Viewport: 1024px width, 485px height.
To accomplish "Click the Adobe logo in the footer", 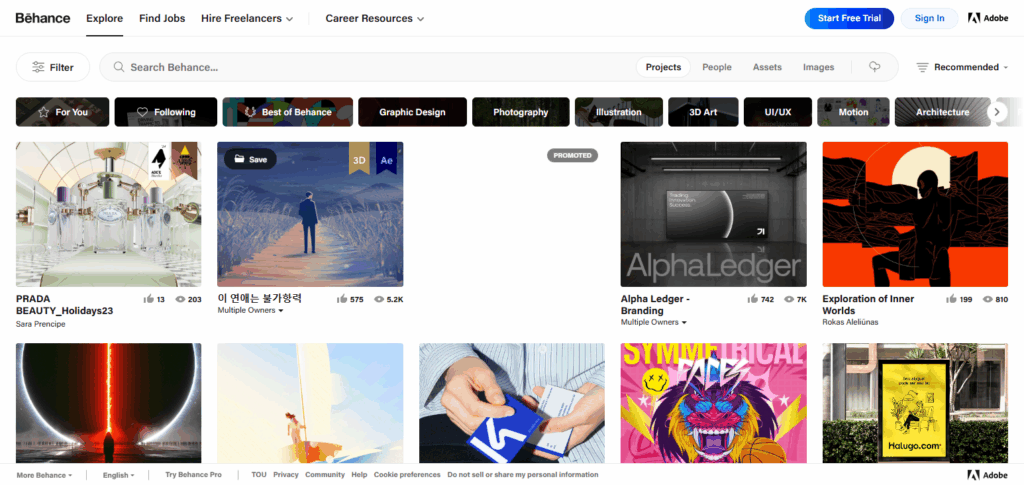I will tap(988, 475).
